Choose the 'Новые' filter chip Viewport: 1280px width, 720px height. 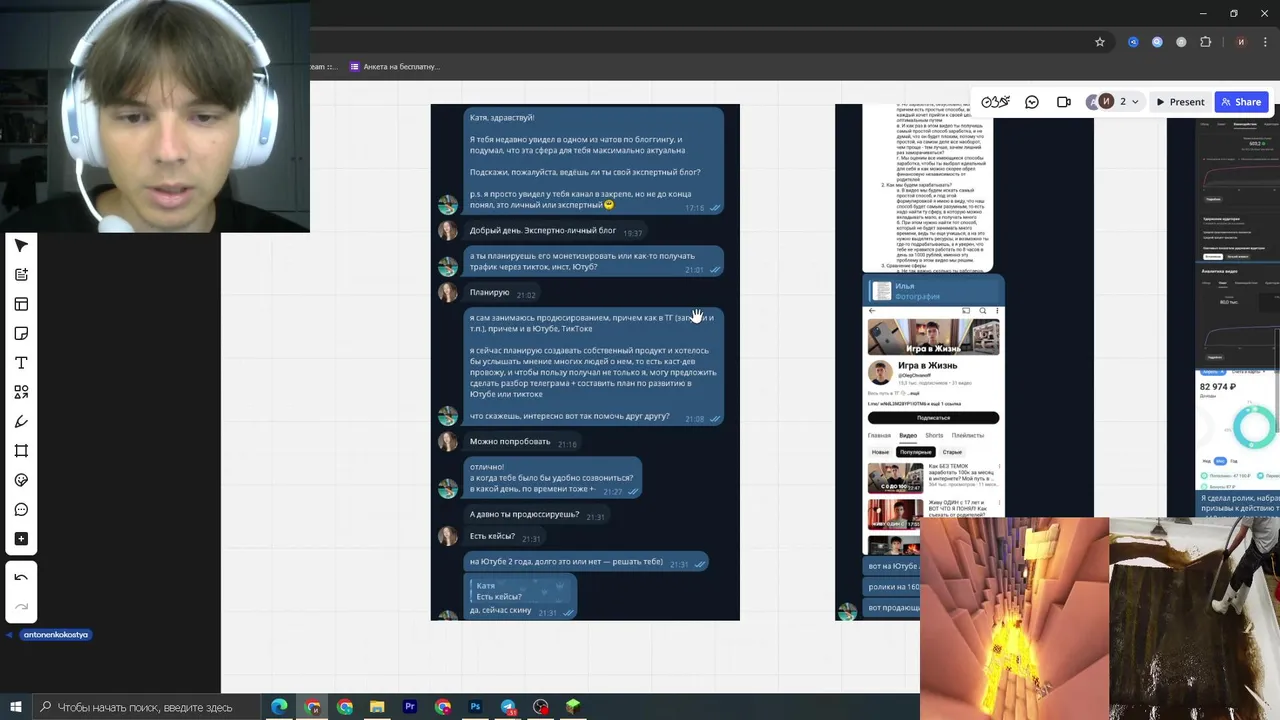point(880,452)
